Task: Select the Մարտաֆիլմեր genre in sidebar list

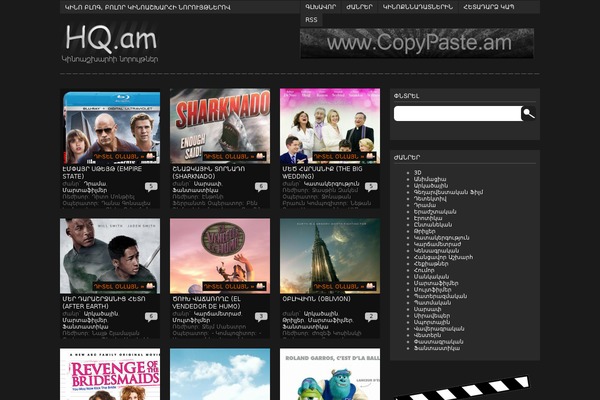Action: coord(436,283)
